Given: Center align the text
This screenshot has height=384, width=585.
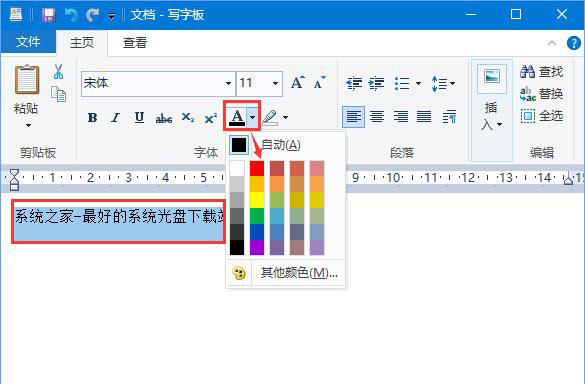Looking at the screenshot, I should point(377,117).
